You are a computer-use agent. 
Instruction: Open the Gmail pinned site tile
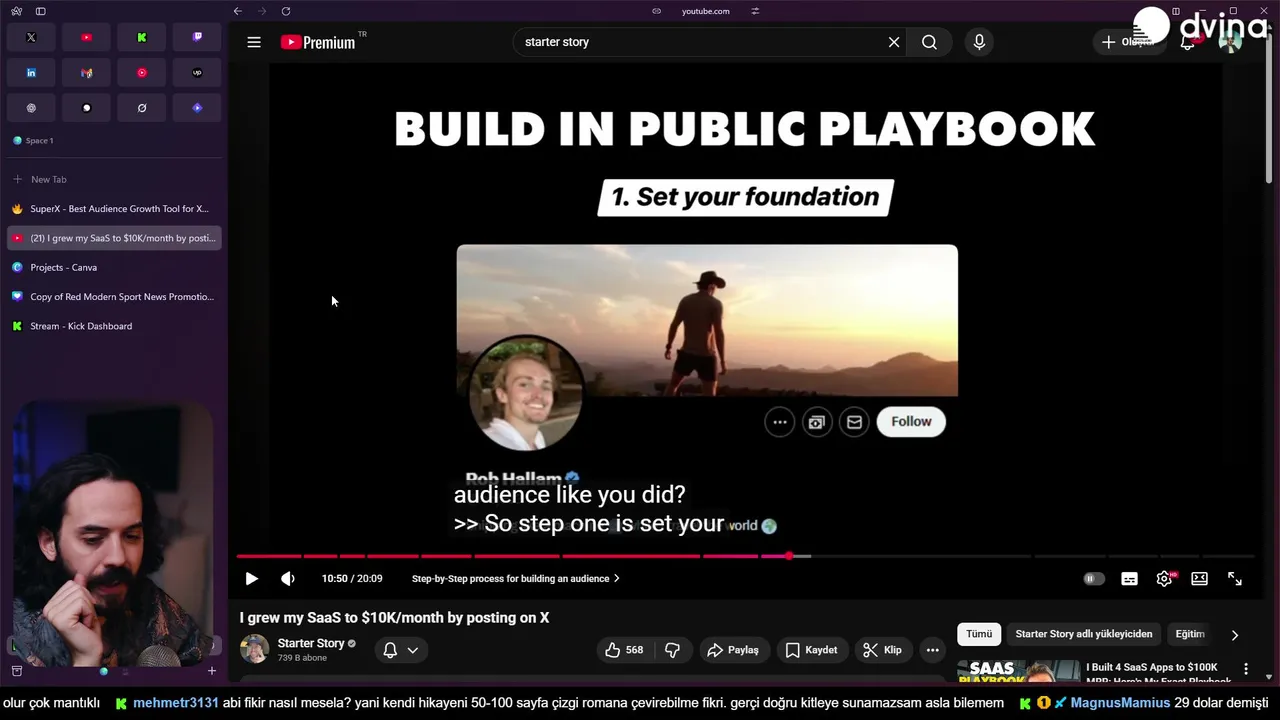click(x=86, y=73)
